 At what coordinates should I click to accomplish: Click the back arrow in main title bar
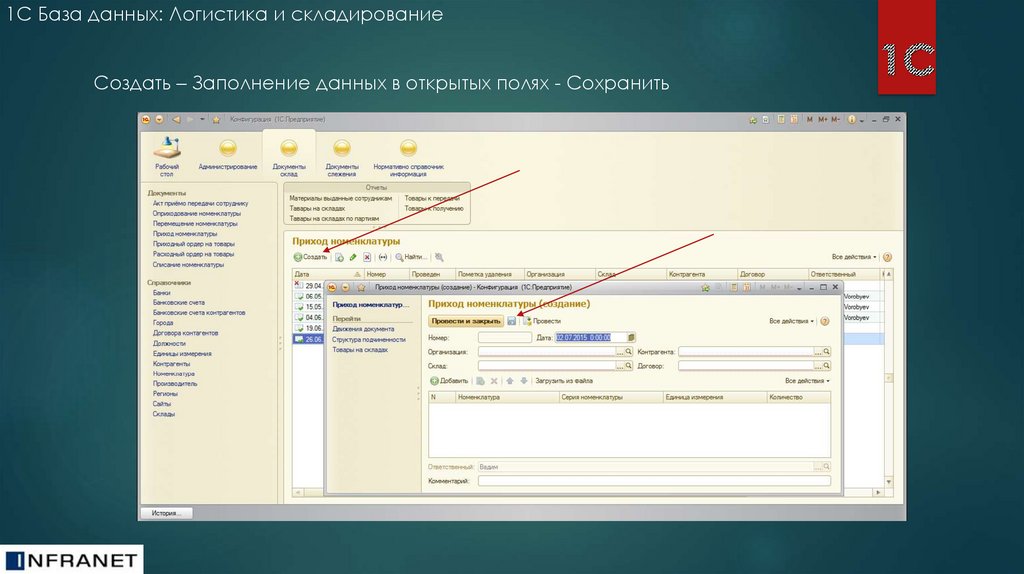[176, 120]
